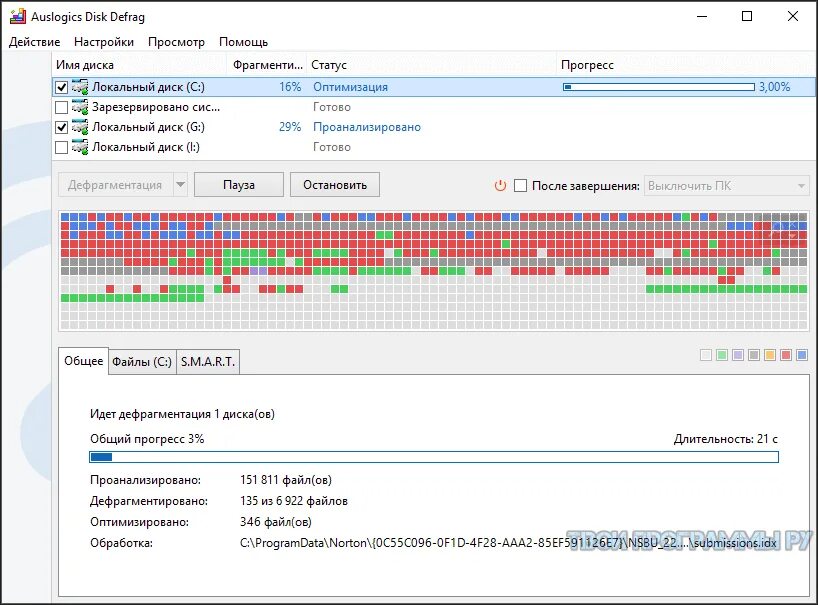Click the drive icon for Локальный диск (C:)
818x605 pixels.
(80, 87)
